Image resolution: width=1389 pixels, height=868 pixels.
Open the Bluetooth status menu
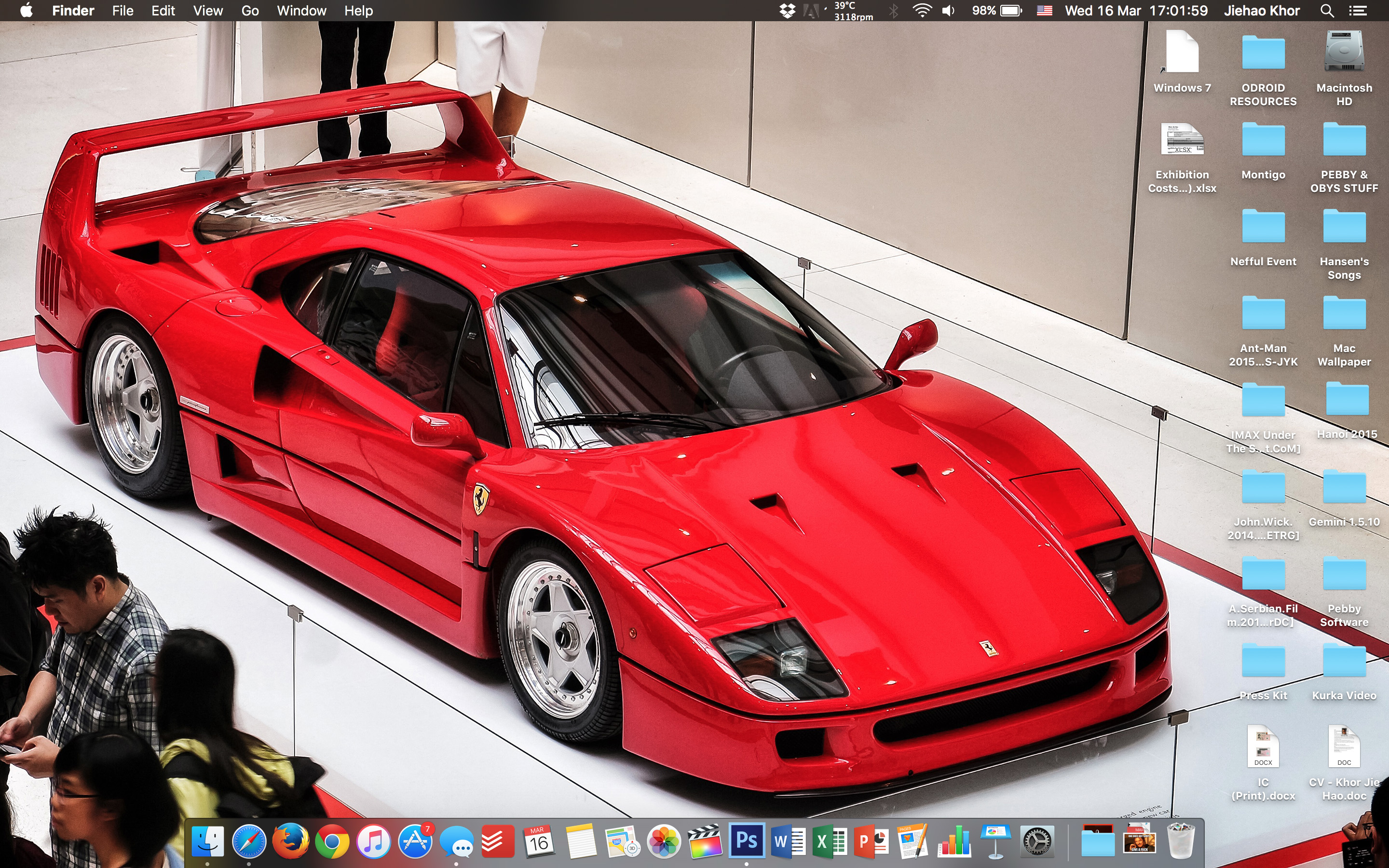tap(894, 10)
